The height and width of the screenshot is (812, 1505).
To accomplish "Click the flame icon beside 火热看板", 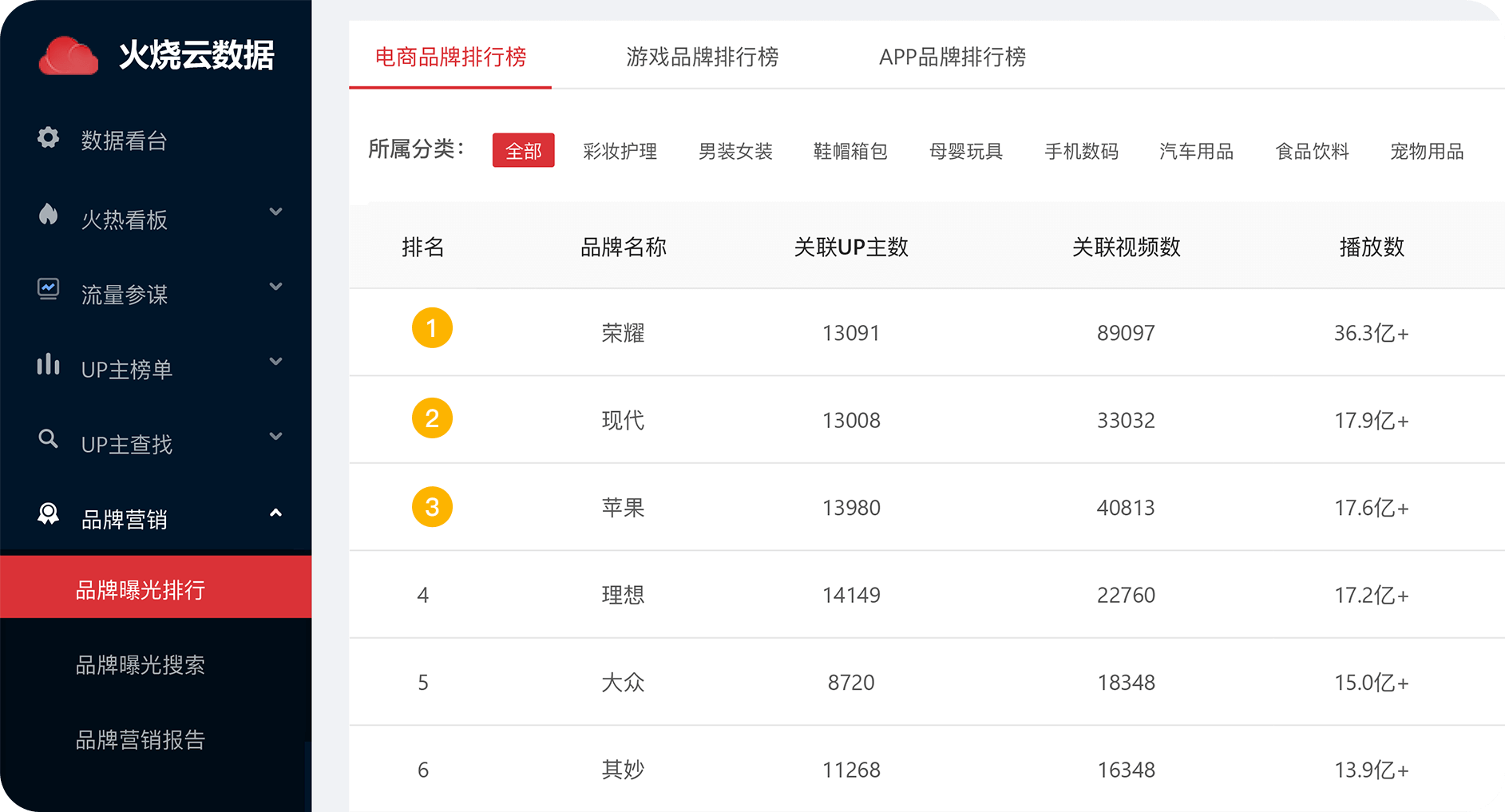I will [x=49, y=214].
